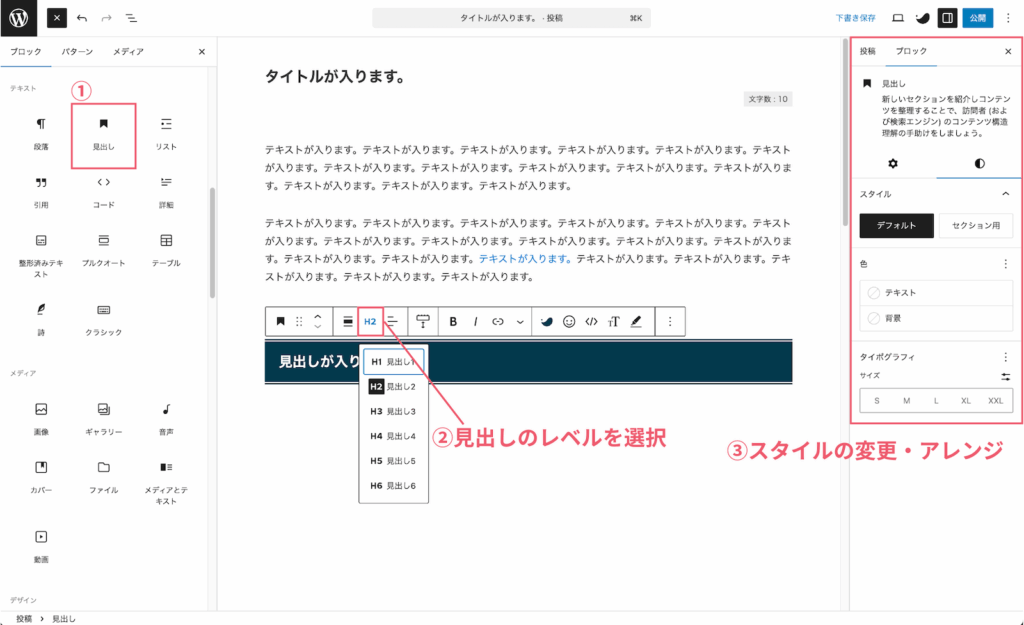Insert a 整形済みテキスト preformatted block
This screenshot has height=625, width=1024.
(x=41, y=256)
